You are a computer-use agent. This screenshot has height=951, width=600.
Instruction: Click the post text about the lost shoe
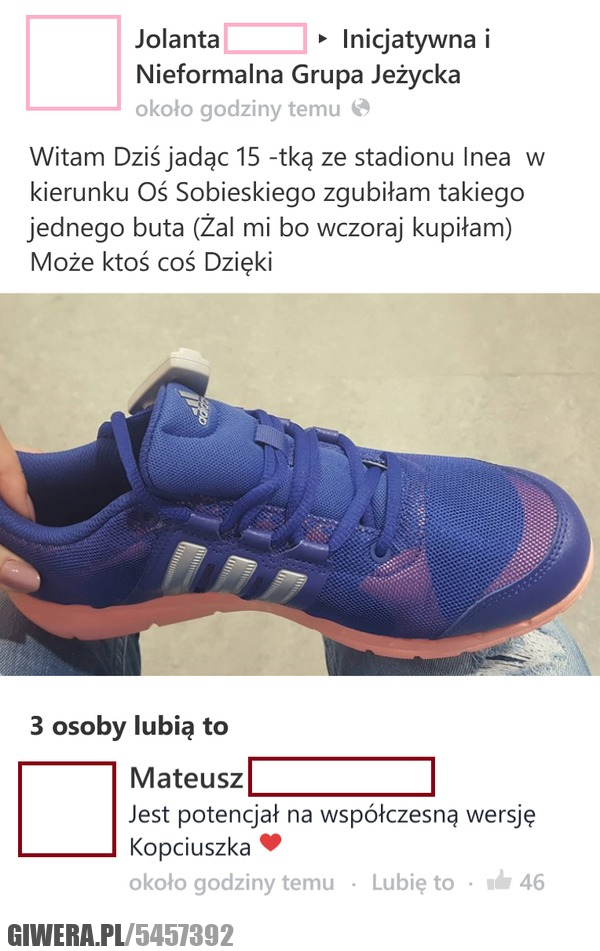click(x=287, y=210)
